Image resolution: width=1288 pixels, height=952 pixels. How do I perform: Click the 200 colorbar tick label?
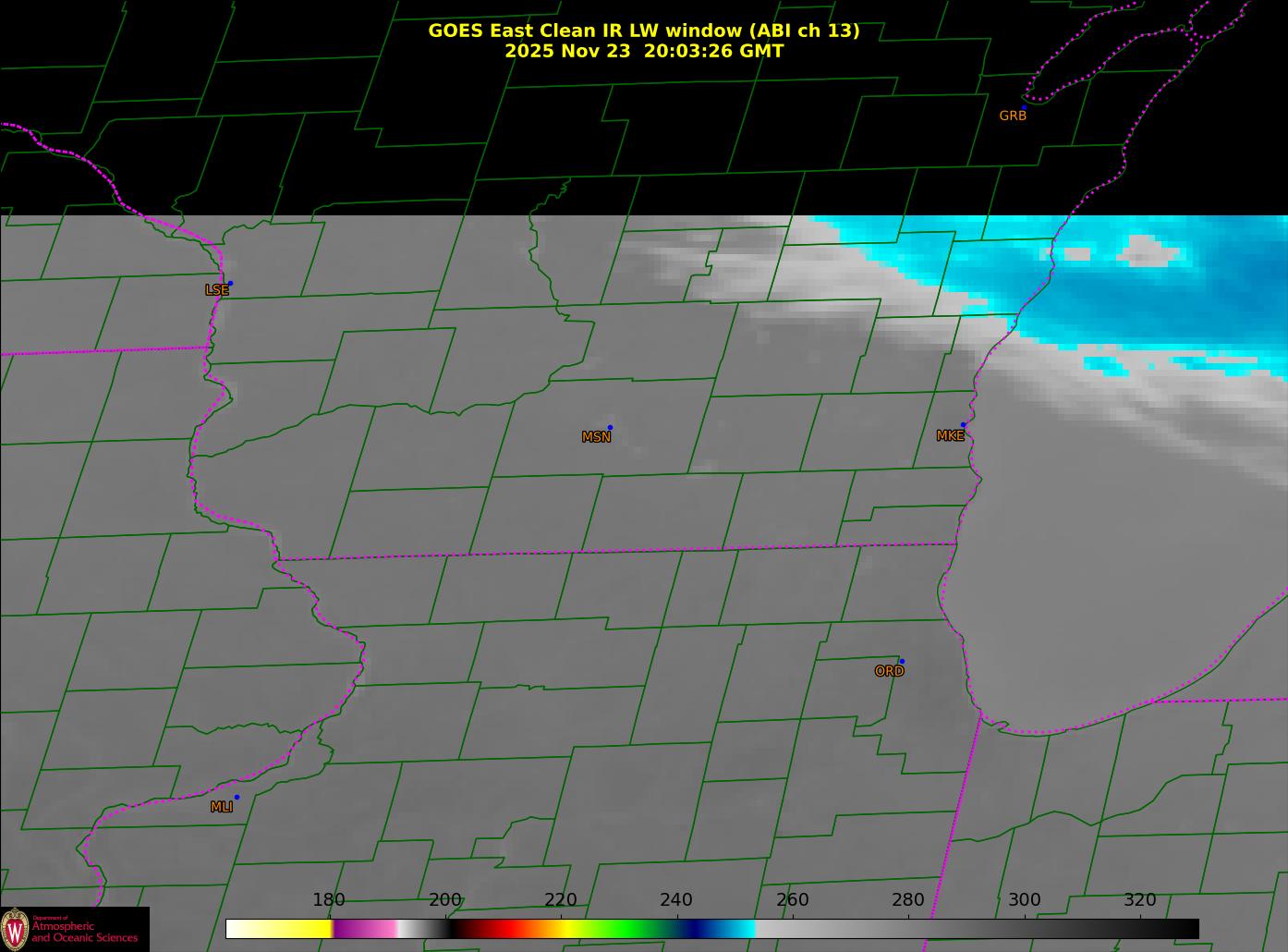(x=445, y=900)
